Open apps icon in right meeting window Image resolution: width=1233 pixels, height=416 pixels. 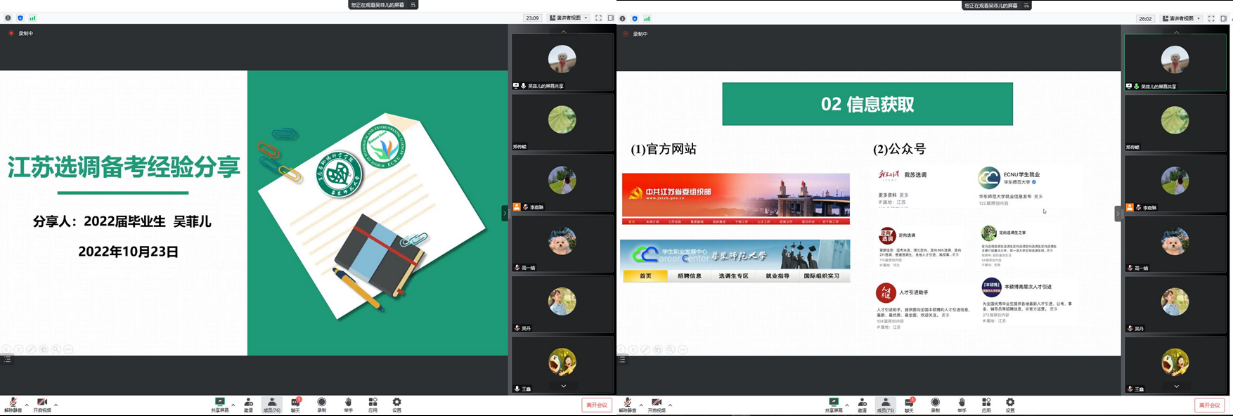(986, 403)
